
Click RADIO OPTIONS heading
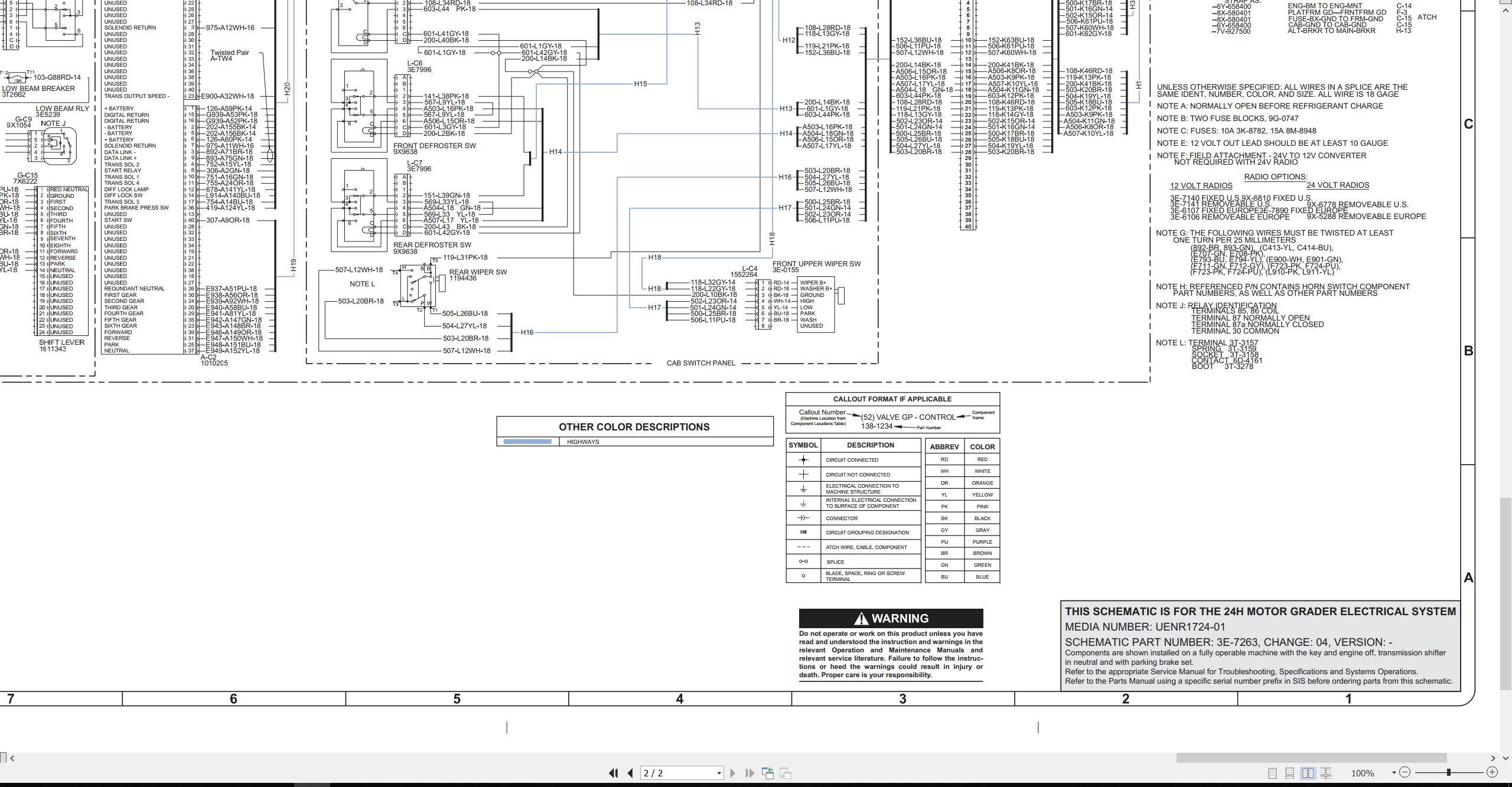(1276, 177)
